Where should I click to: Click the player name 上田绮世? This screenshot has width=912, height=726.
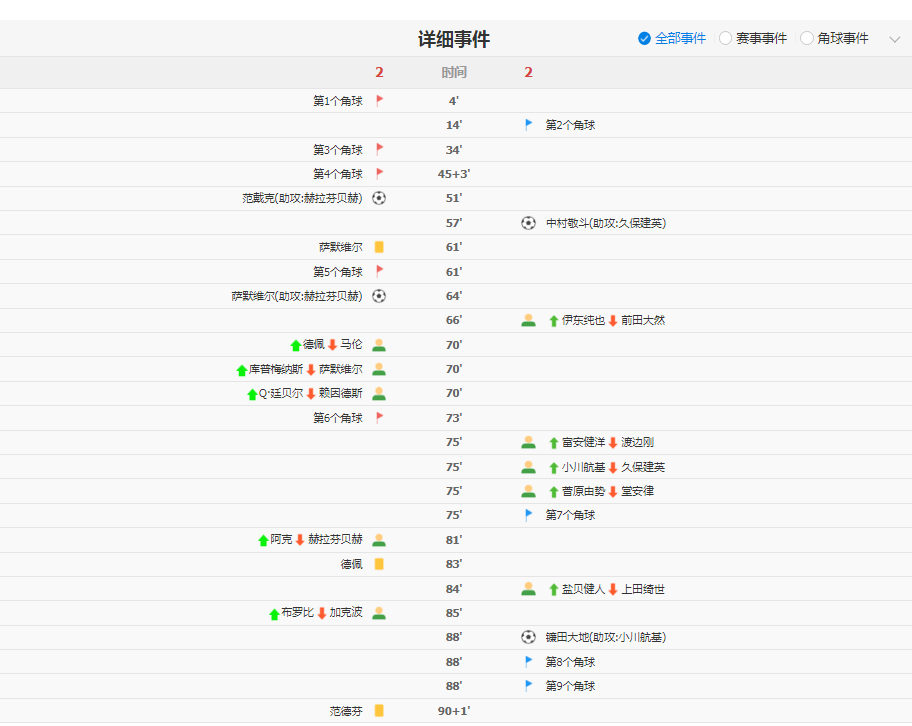tap(643, 589)
